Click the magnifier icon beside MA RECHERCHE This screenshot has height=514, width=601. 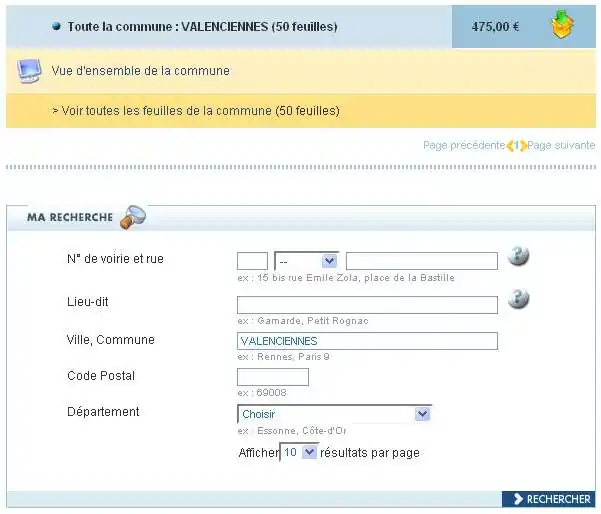tap(132, 216)
